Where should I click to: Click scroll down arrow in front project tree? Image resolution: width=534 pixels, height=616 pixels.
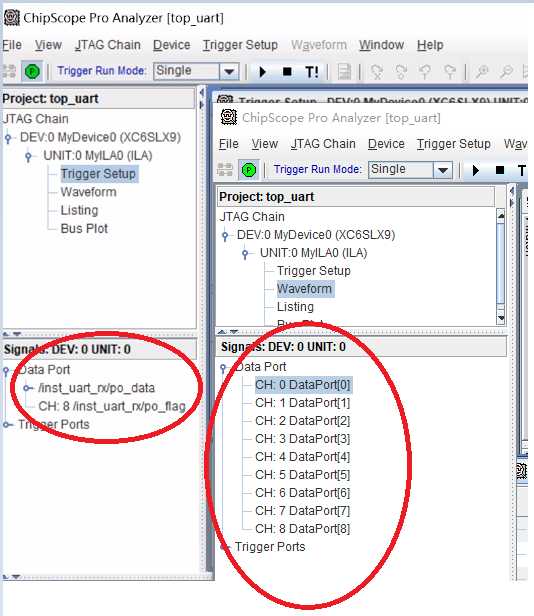501,318
